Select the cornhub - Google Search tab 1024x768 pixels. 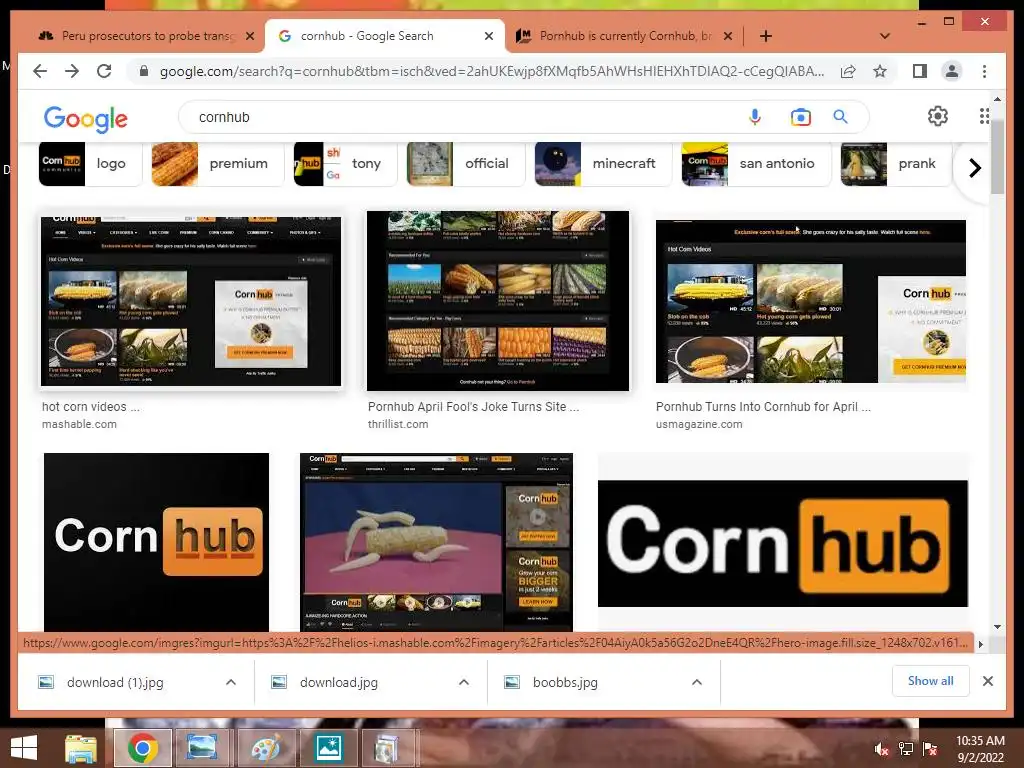point(384,36)
